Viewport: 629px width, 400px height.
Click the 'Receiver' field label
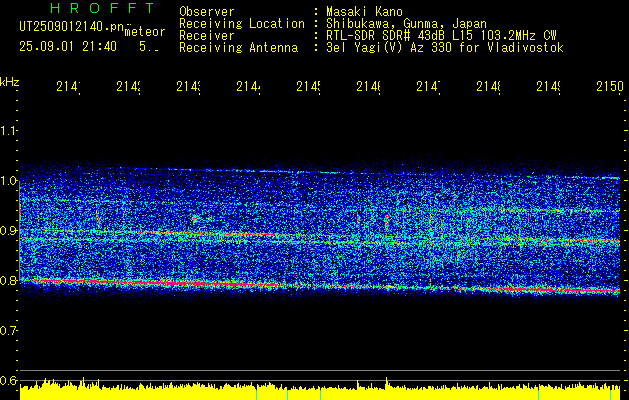click(207, 36)
